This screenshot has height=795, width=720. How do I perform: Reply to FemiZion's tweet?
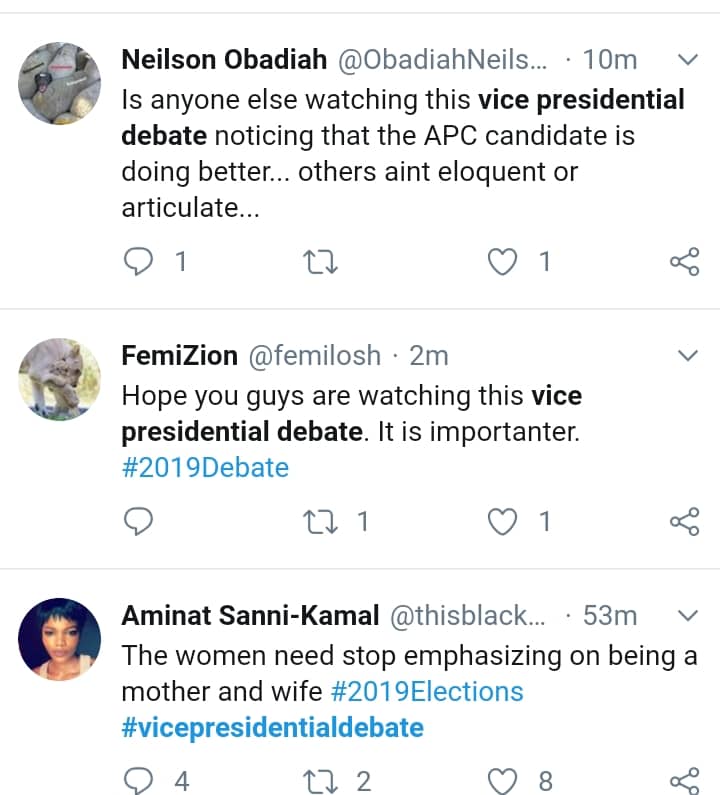(137, 522)
